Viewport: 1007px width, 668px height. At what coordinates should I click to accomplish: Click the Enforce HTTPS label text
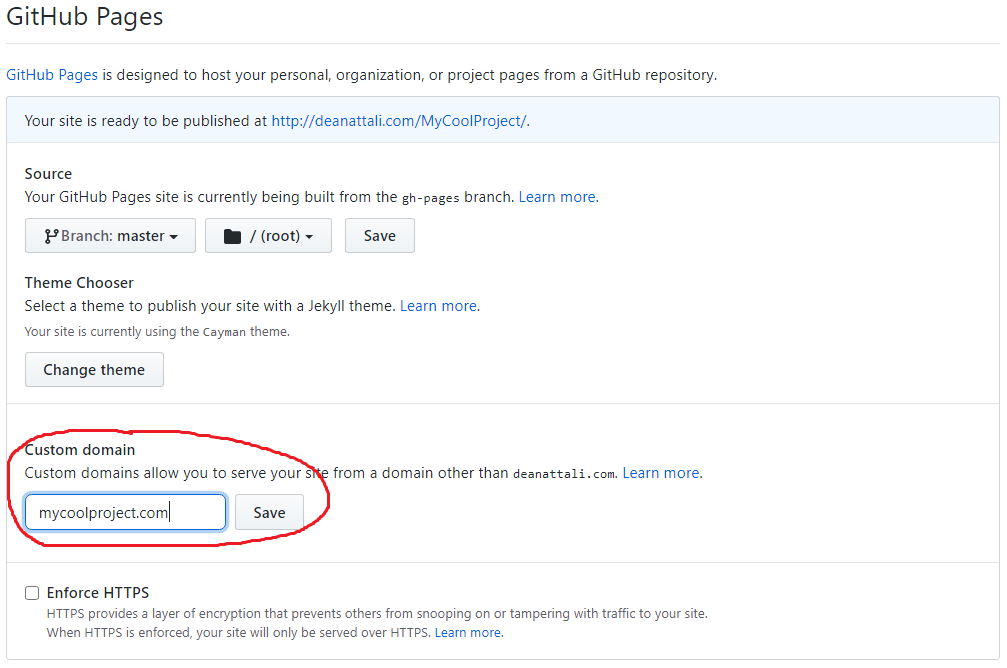coord(98,593)
